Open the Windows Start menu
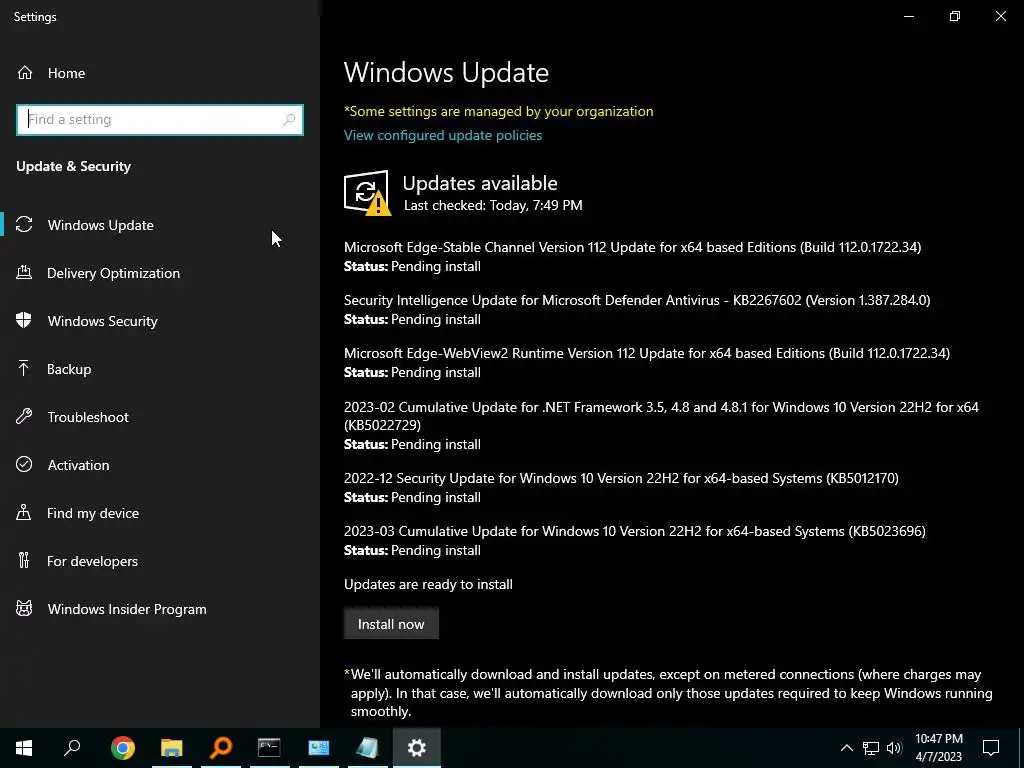 point(24,748)
